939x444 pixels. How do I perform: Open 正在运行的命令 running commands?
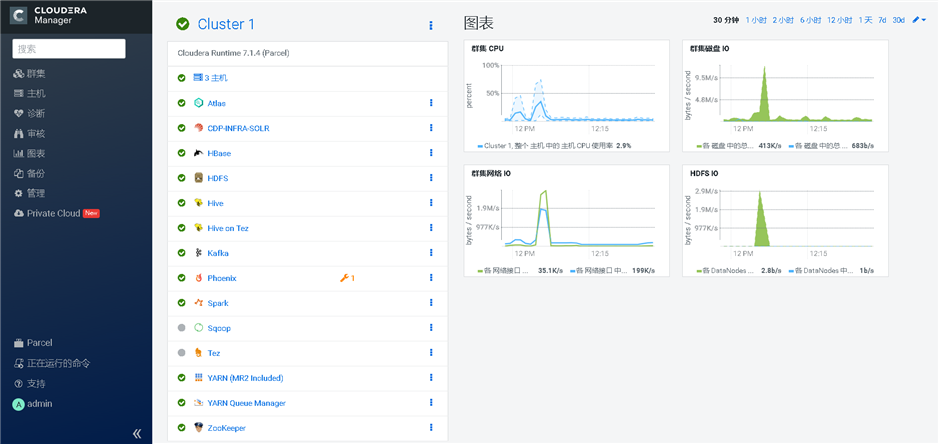[52, 363]
